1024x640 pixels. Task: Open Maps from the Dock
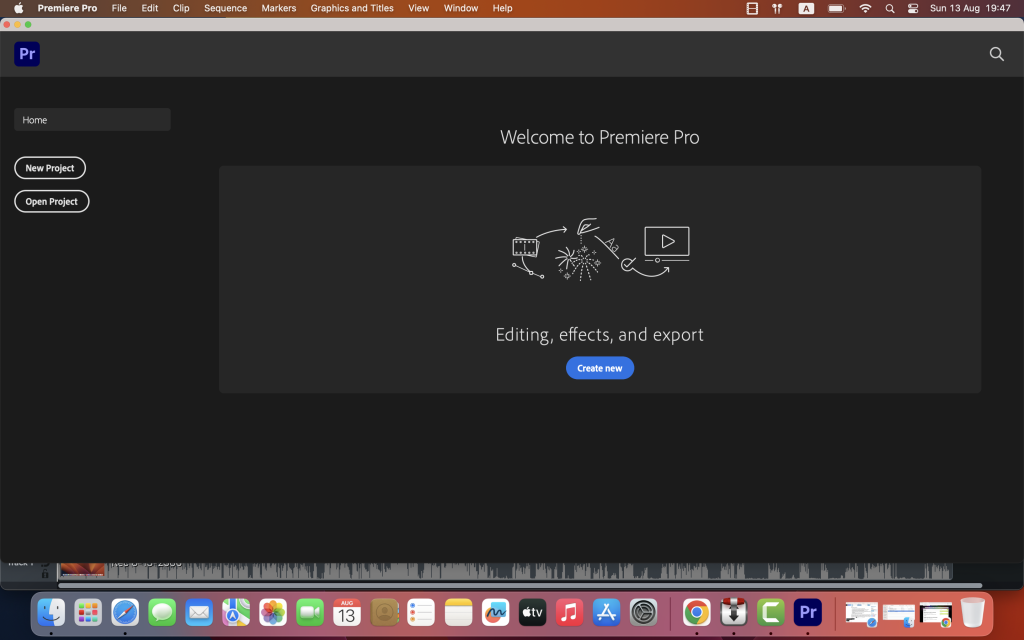[236, 613]
